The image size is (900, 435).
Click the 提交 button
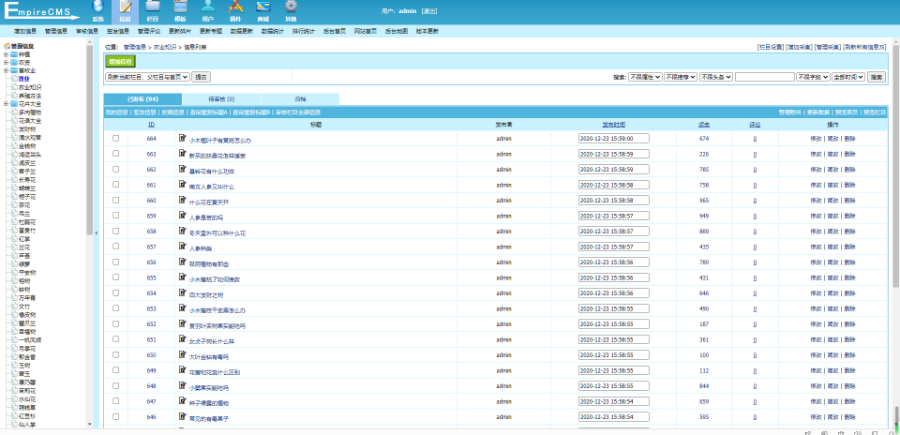pos(201,76)
